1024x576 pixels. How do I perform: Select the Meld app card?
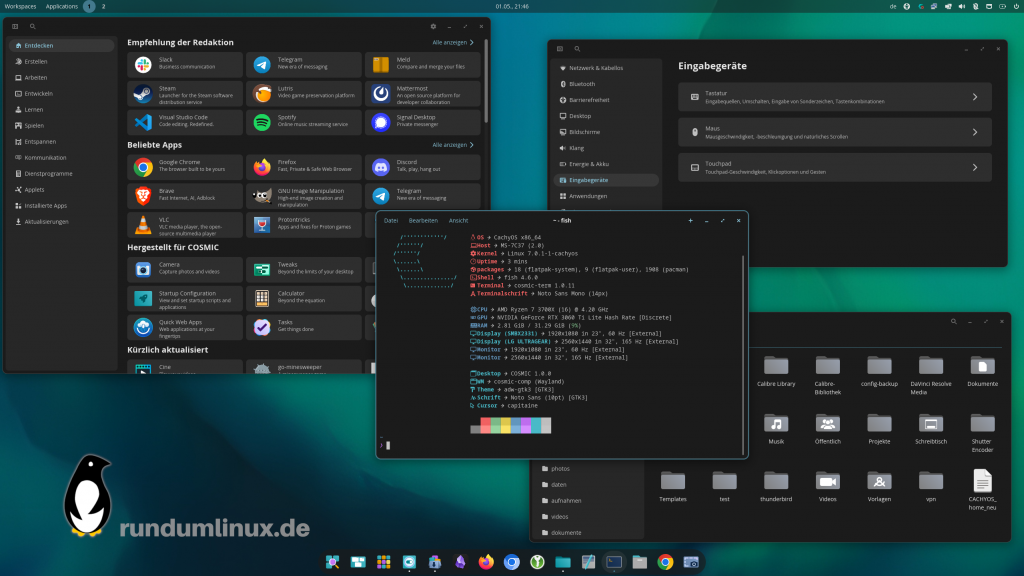coord(423,65)
